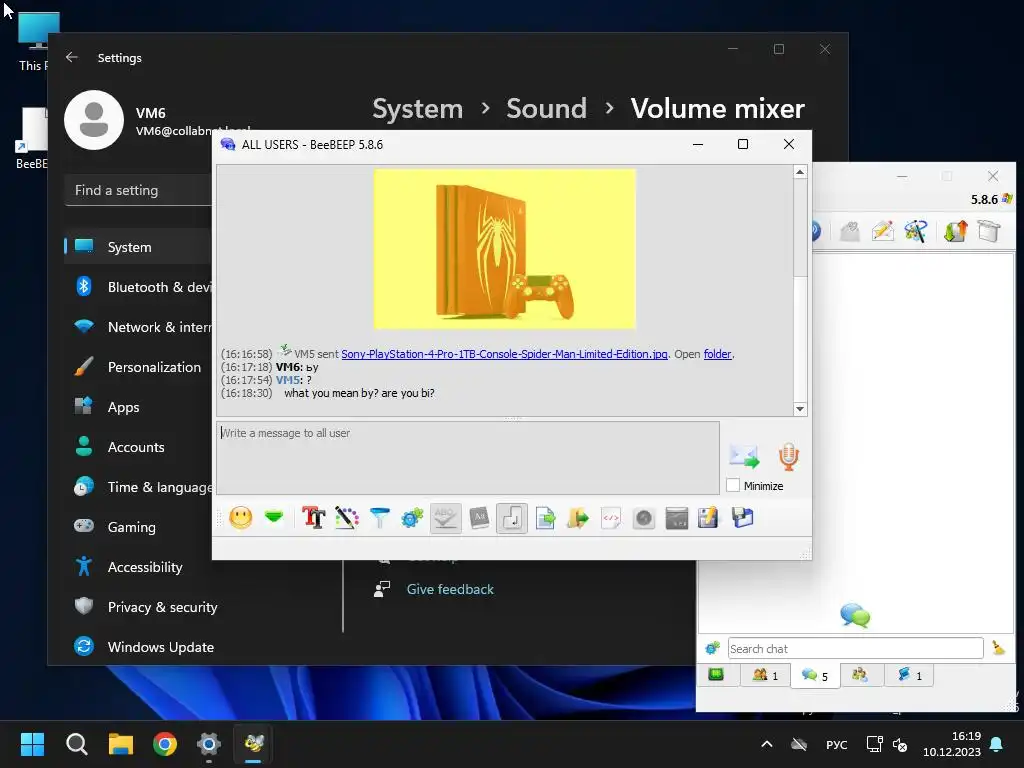Open the font color picker pencil icon
1024x768 pixels.
pos(347,519)
